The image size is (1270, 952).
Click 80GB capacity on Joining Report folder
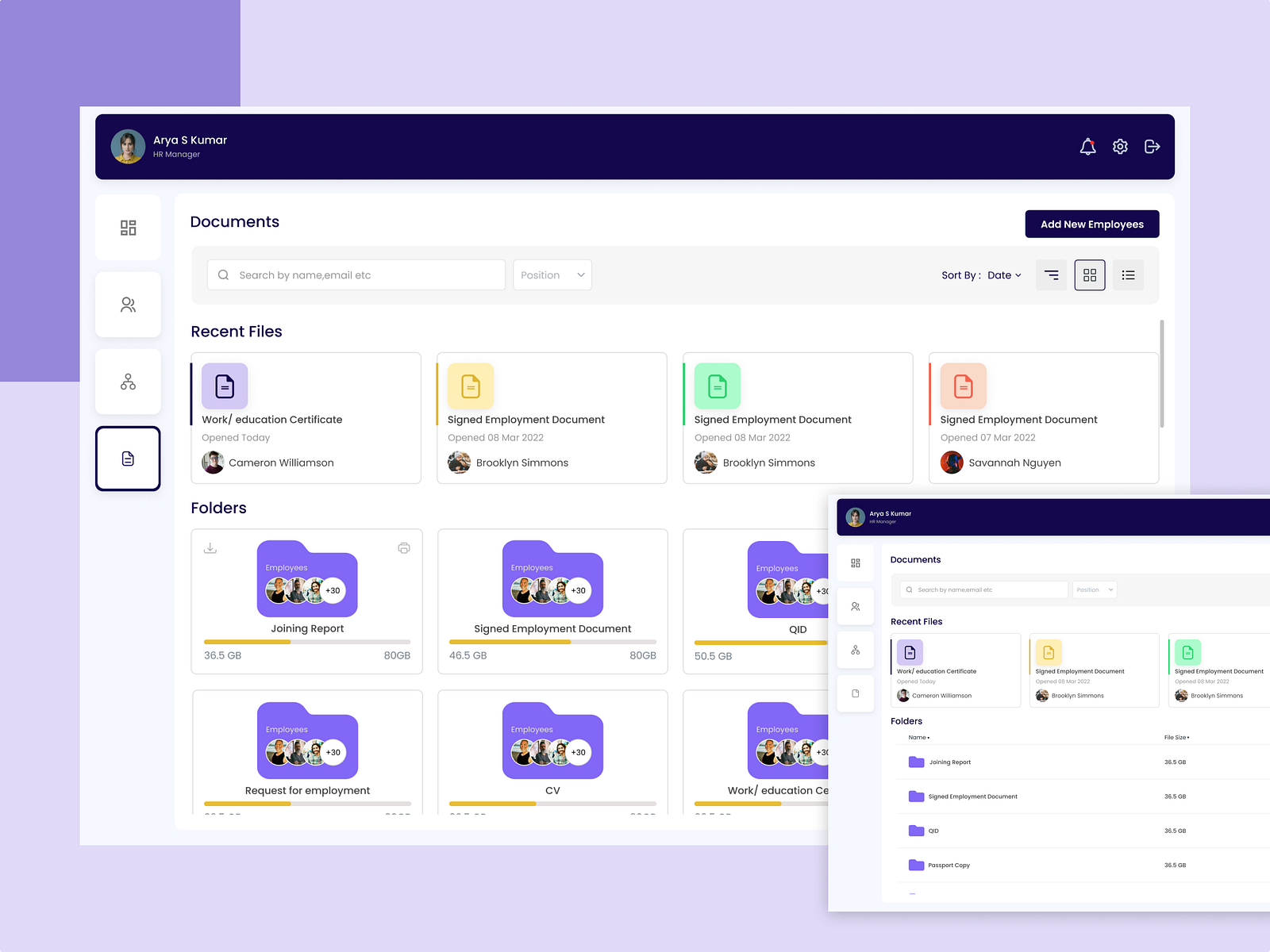pyautogui.click(x=397, y=655)
